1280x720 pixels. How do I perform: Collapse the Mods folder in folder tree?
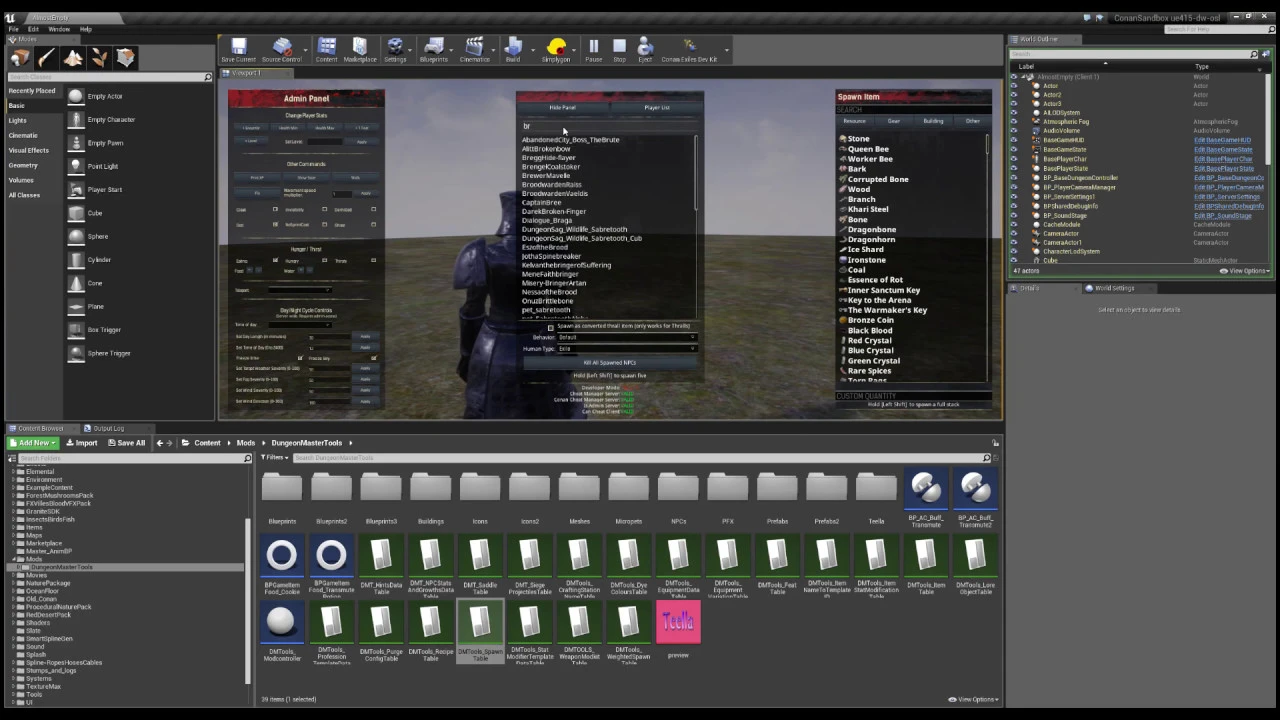click(13, 559)
